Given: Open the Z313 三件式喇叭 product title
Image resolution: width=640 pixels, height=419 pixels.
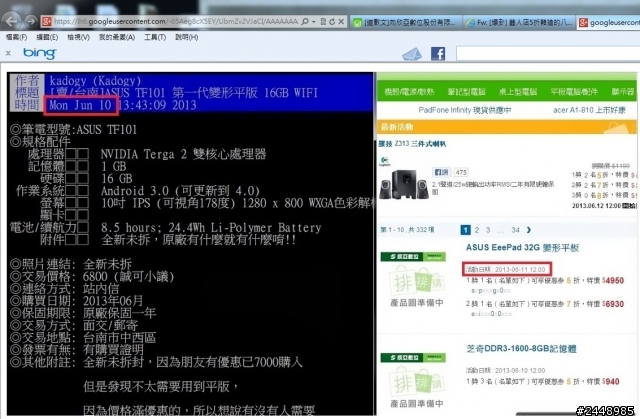Looking at the screenshot, I should [412, 144].
